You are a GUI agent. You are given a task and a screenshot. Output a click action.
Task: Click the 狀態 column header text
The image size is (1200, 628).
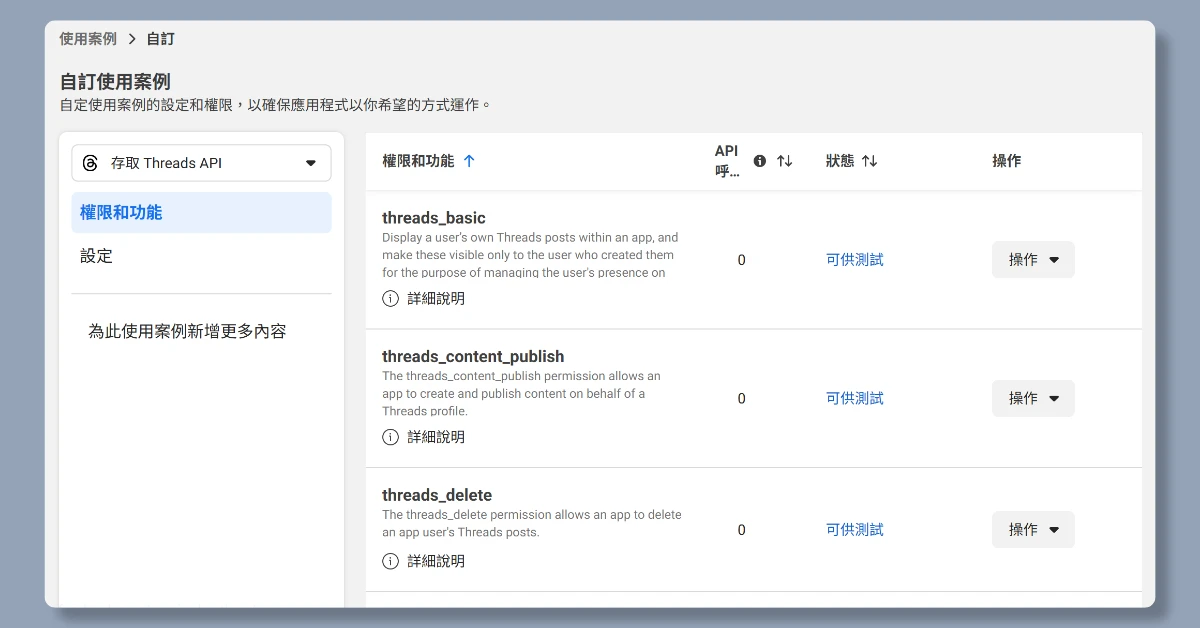coord(840,161)
